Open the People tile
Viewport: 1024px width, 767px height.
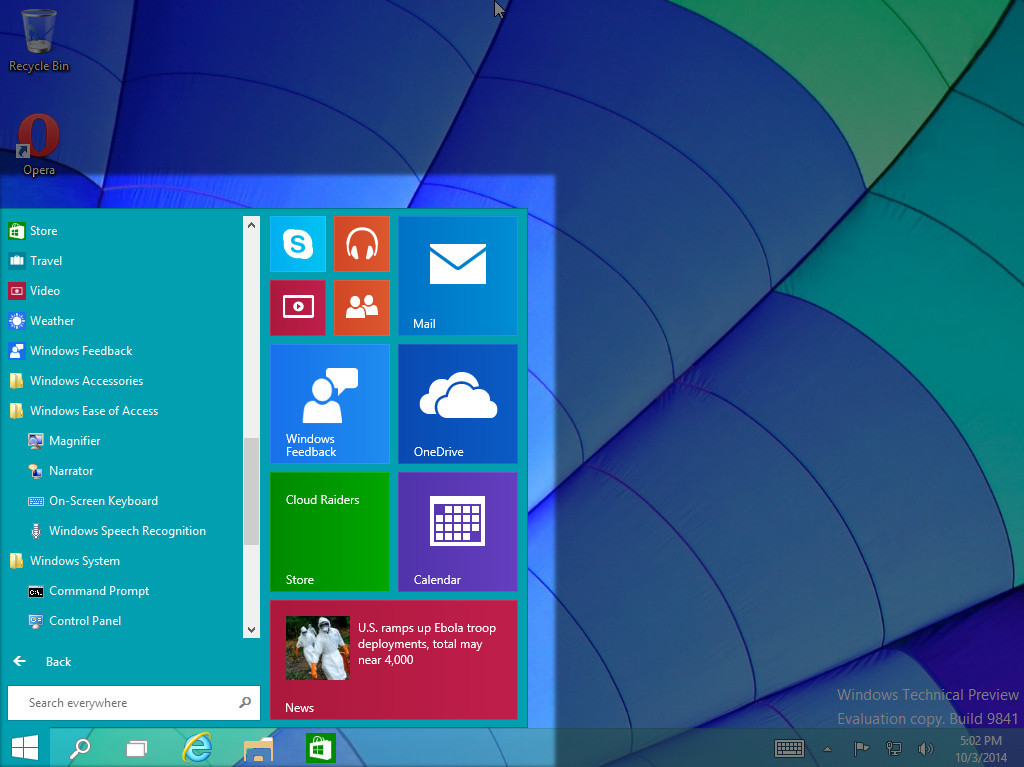(362, 308)
